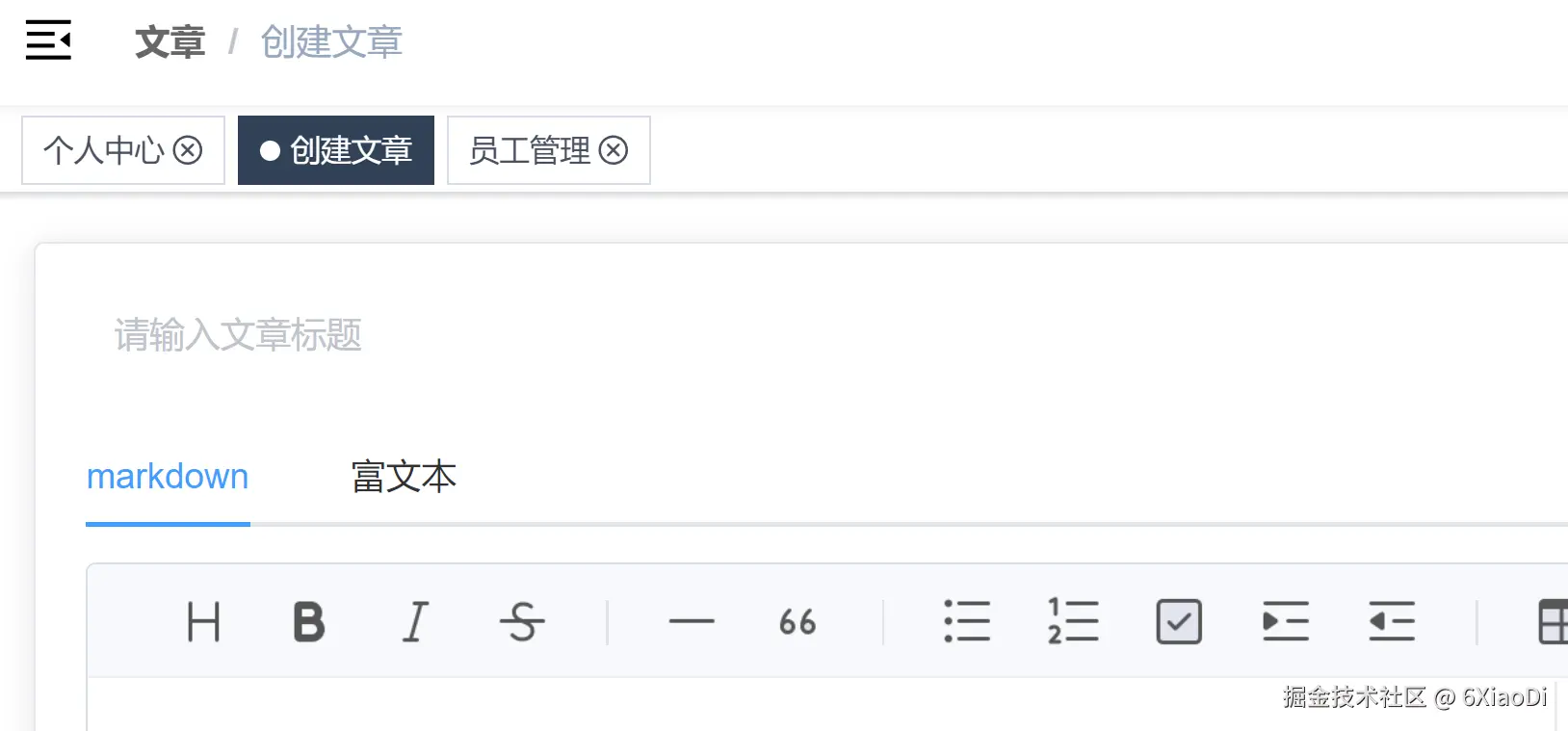Toggle bold formatting in the editor toolbar

pos(309,622)
